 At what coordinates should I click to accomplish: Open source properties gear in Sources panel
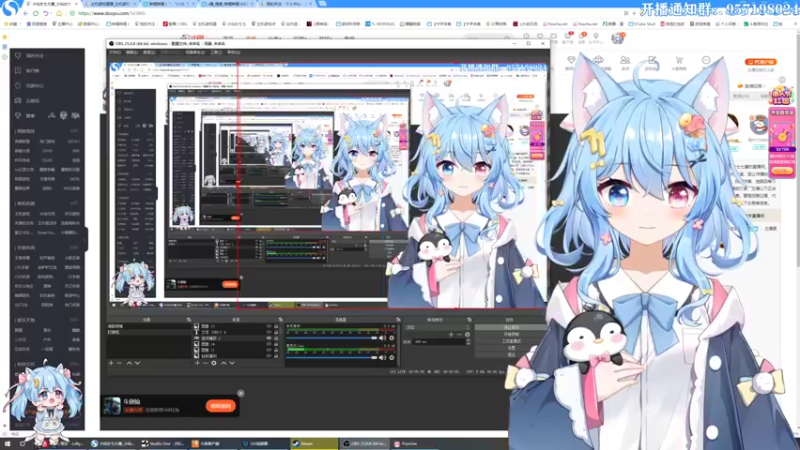point(214,363)
